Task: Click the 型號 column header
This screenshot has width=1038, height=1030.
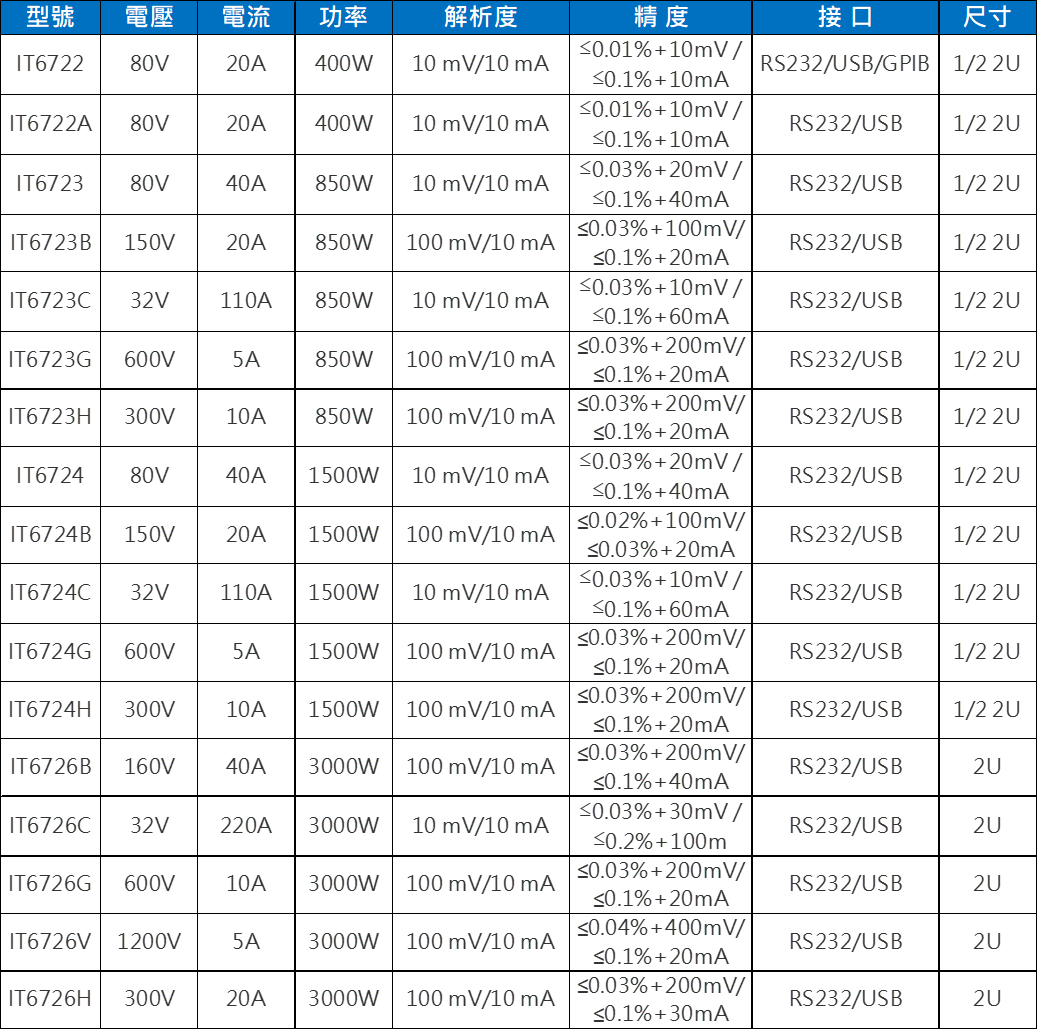Action: (x=50, y=17)
